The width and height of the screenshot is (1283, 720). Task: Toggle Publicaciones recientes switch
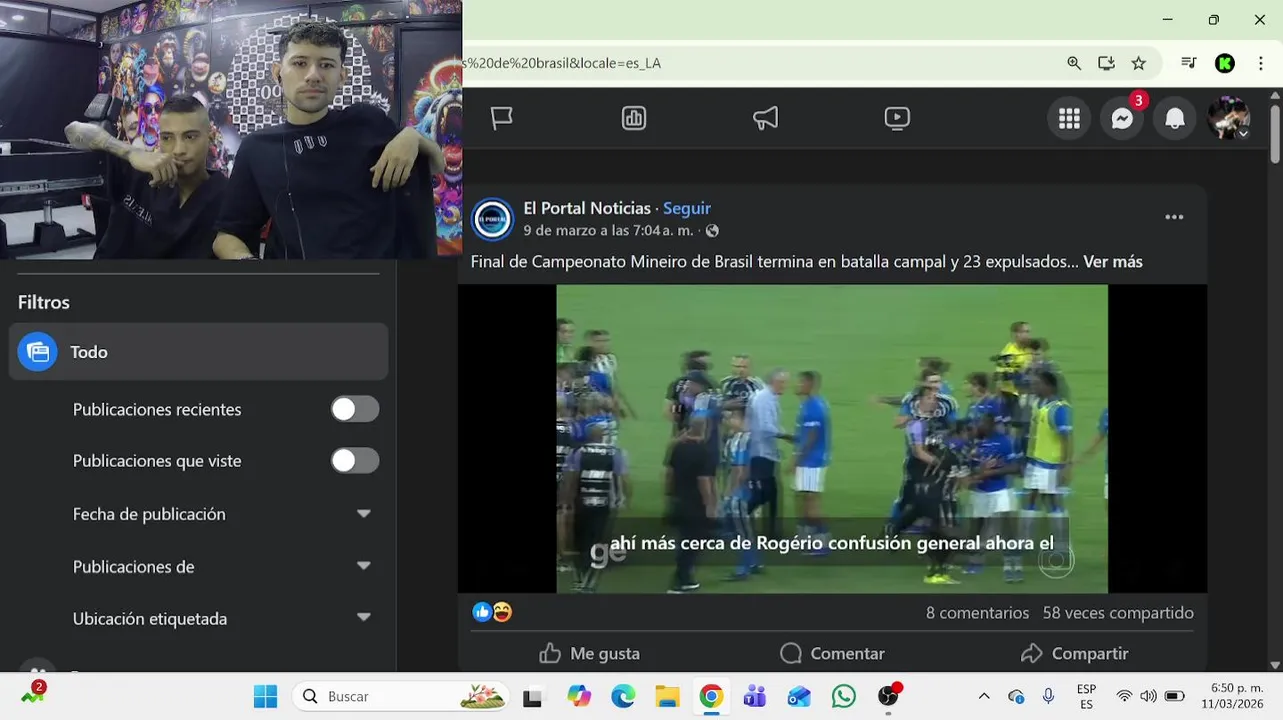355,409
